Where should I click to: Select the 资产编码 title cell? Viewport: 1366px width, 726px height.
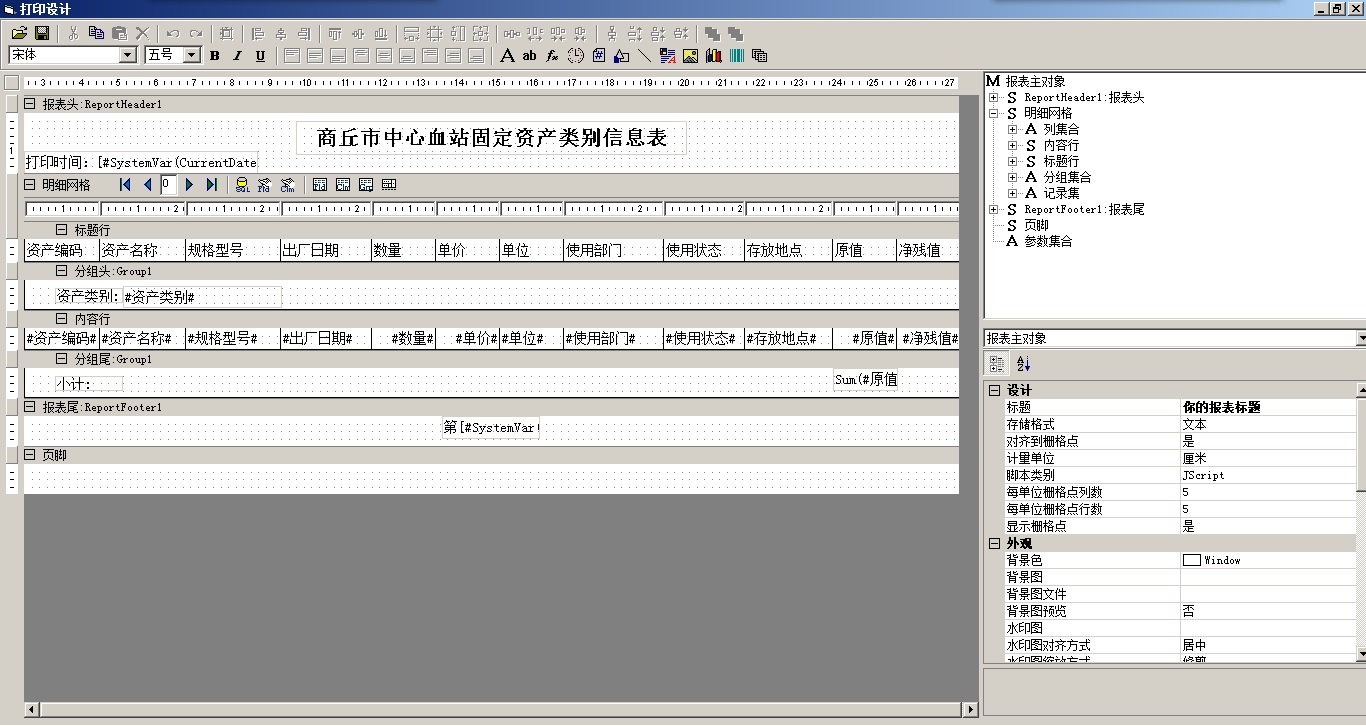[x=61, y=250]
